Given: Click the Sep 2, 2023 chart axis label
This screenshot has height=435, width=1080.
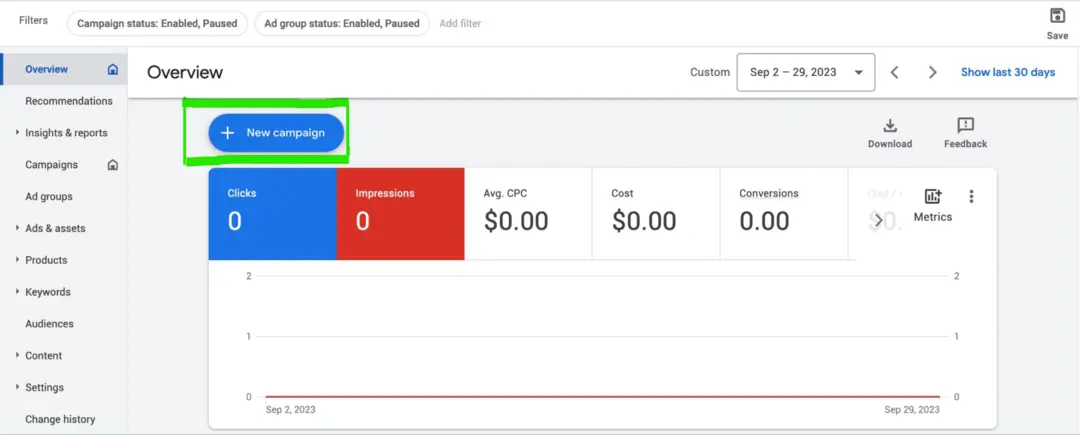Looking at the screenshot, I should coord(291,410).
